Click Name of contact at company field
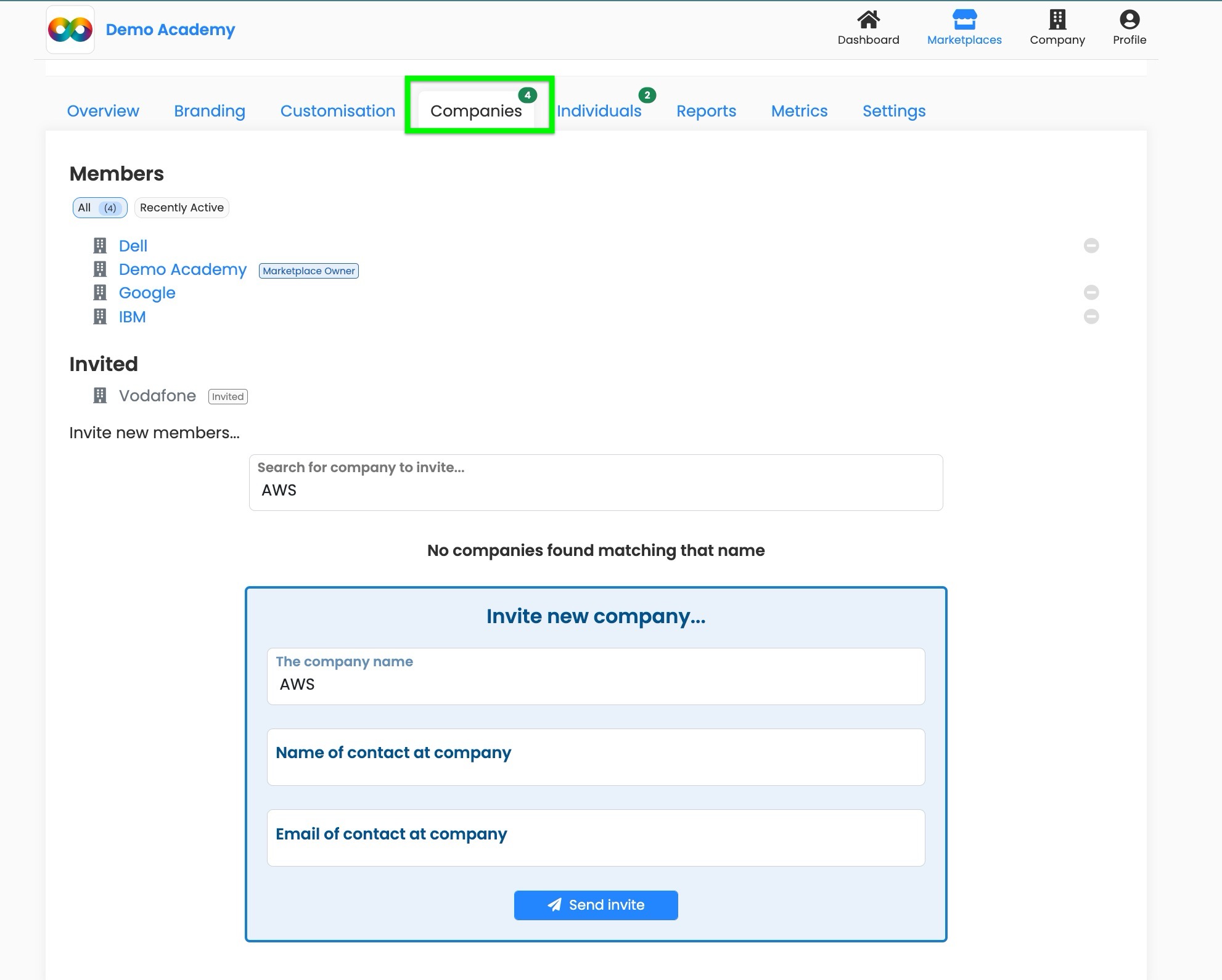 [x=596, y=757]
